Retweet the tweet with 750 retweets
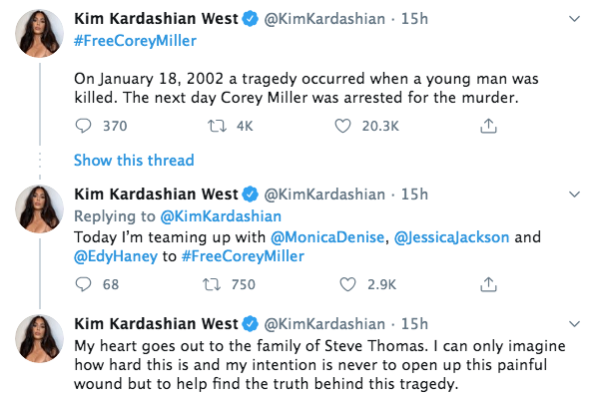595x398 pixels. [211, 284]
